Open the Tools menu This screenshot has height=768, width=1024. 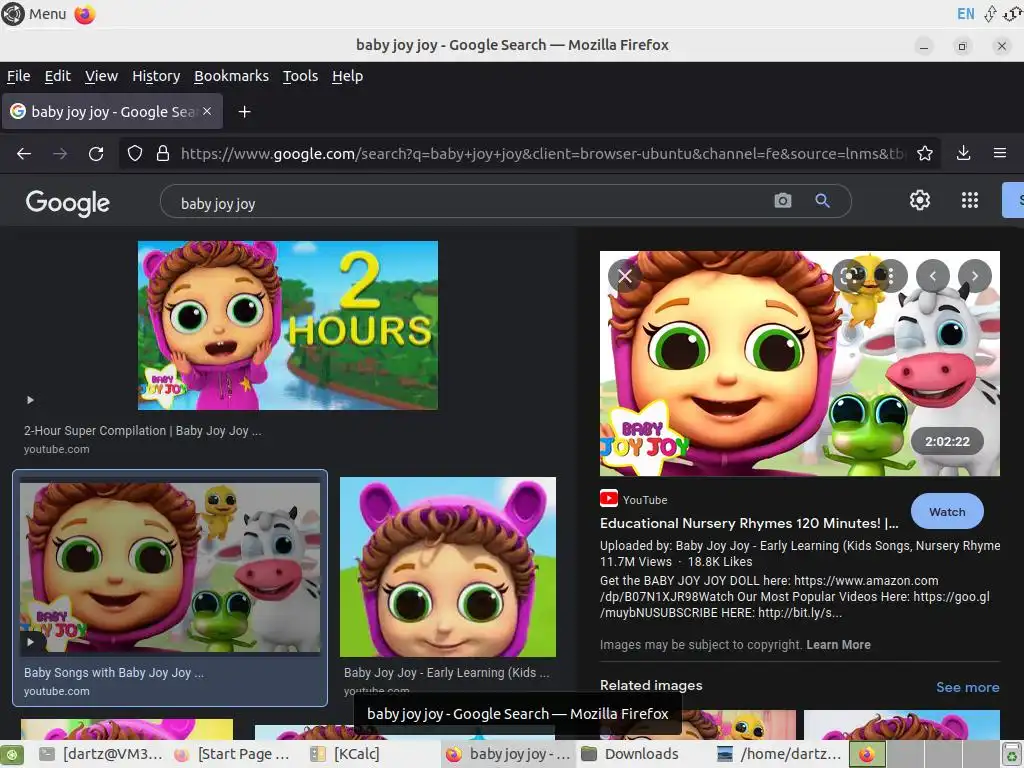(x=300, y=76)
